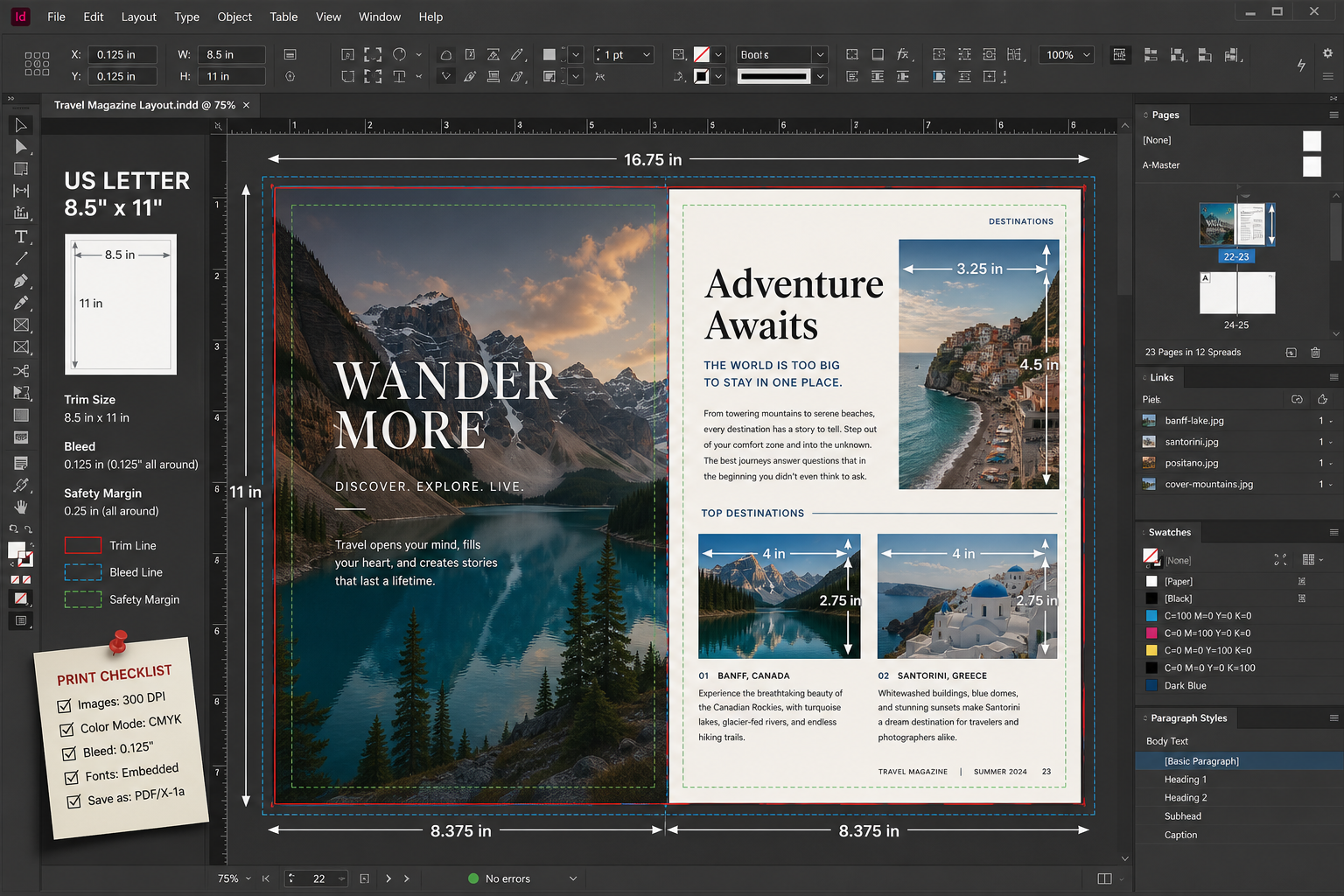Open the Layout menu

(139, 17)
